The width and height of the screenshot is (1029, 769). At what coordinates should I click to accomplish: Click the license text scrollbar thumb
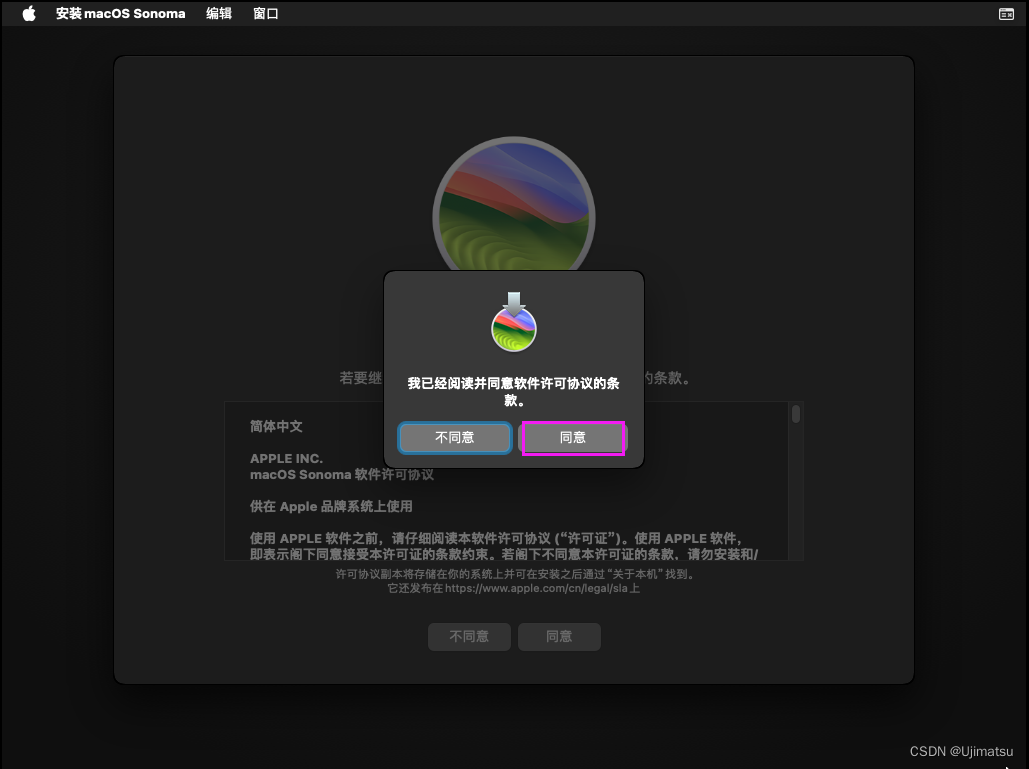click(x=796, y=414)
